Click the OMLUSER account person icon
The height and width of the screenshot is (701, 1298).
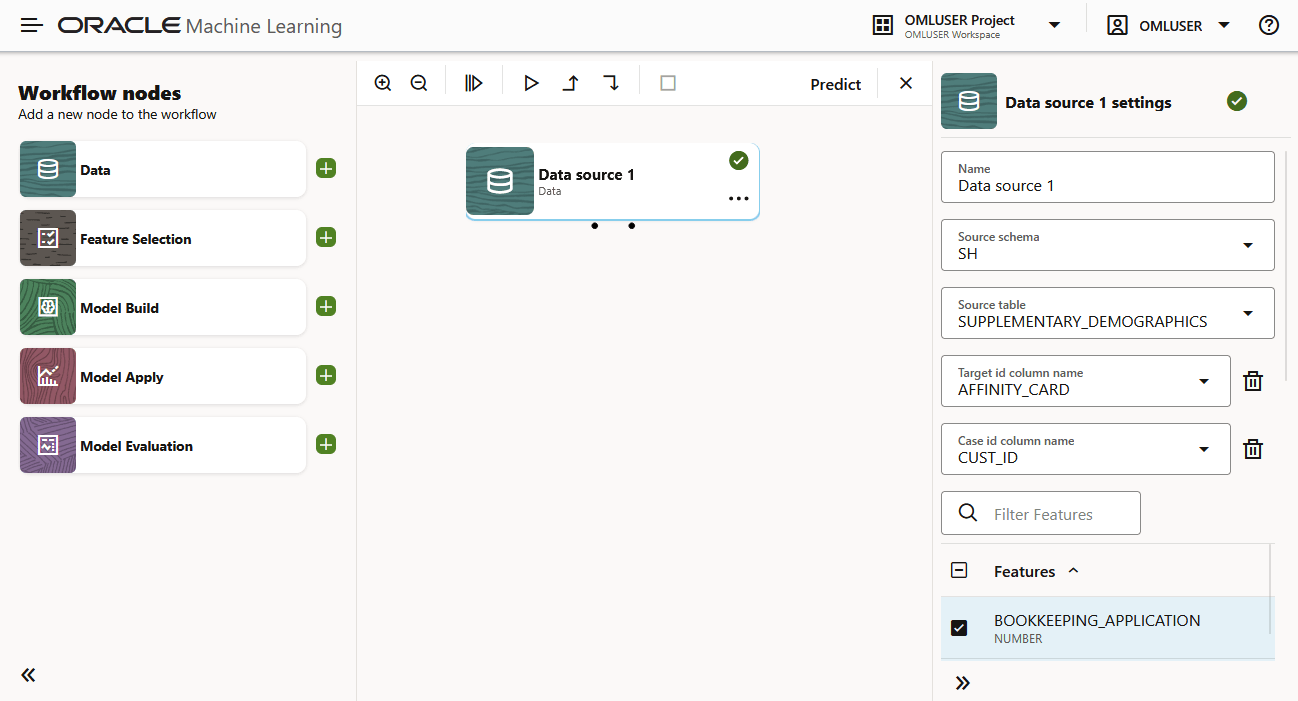click(1117, 26)
